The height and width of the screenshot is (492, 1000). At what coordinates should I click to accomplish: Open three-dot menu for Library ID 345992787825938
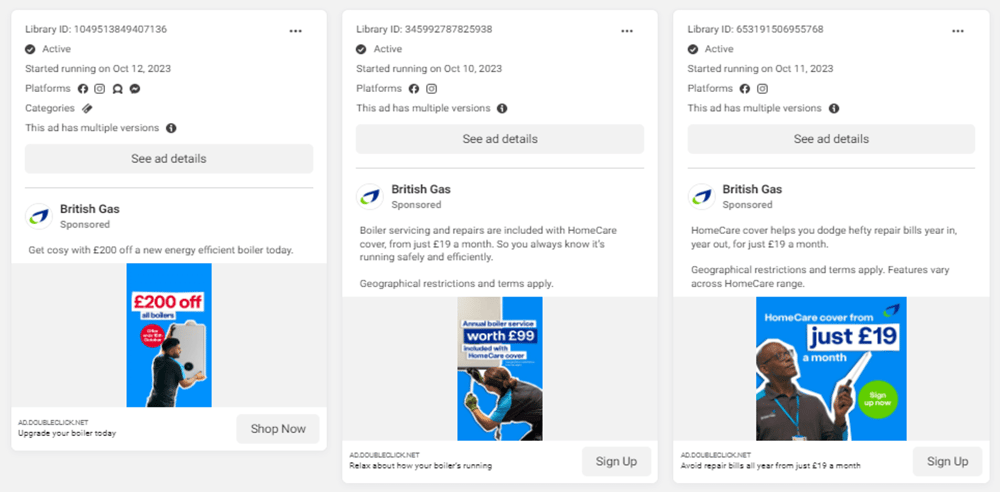(627, 31)
